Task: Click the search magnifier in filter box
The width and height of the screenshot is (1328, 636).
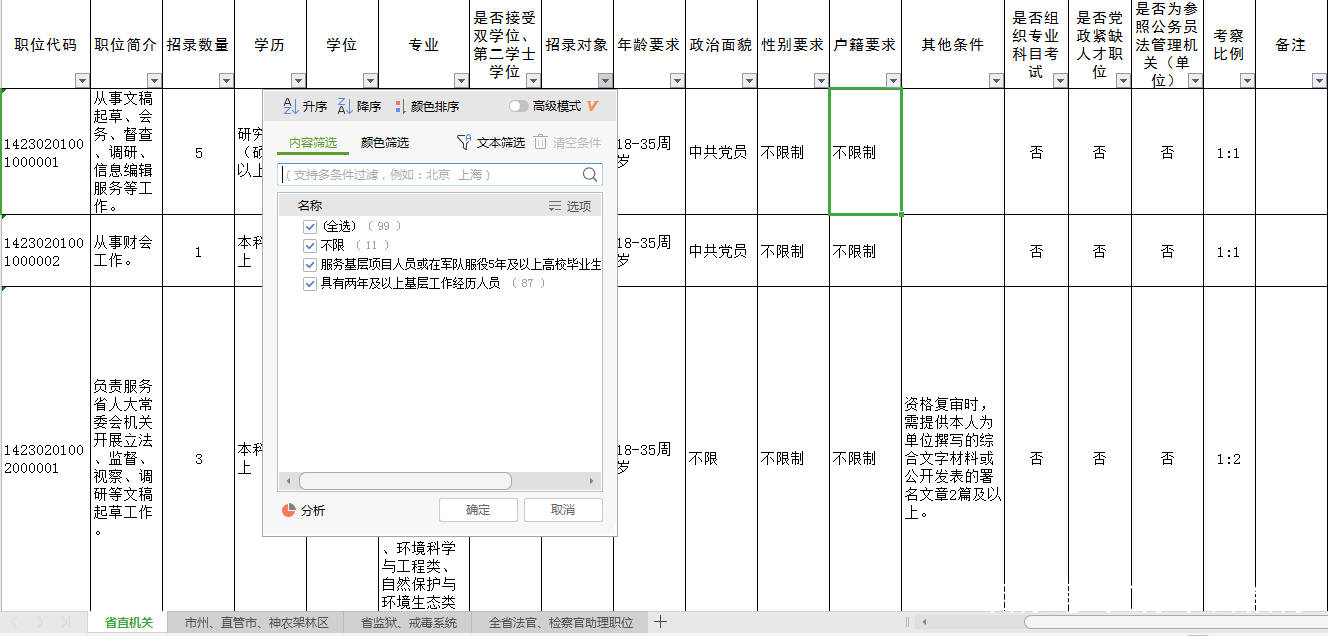Action: (590, 175)
